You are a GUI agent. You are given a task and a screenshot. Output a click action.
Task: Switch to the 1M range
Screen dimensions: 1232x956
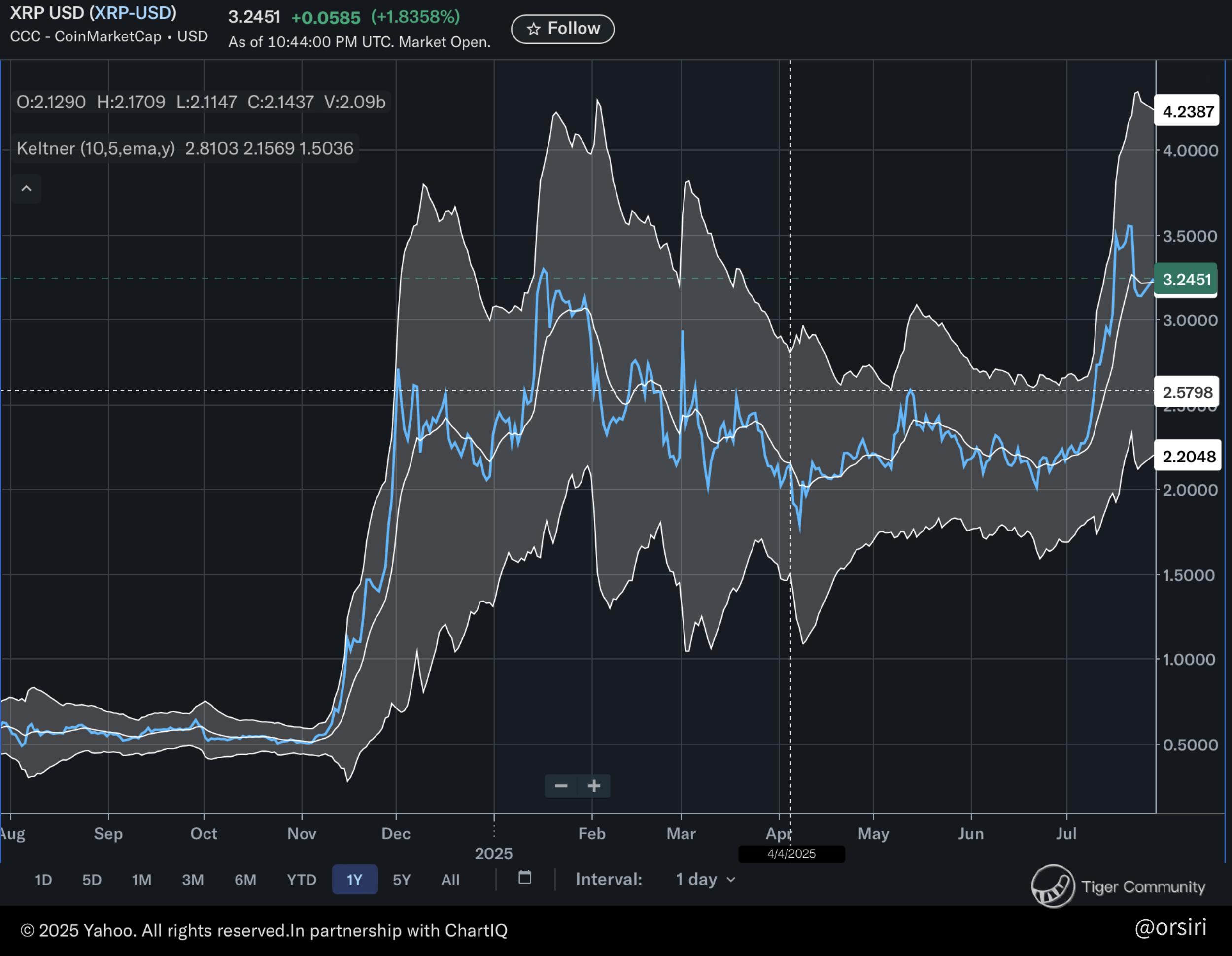click(141, 880)
